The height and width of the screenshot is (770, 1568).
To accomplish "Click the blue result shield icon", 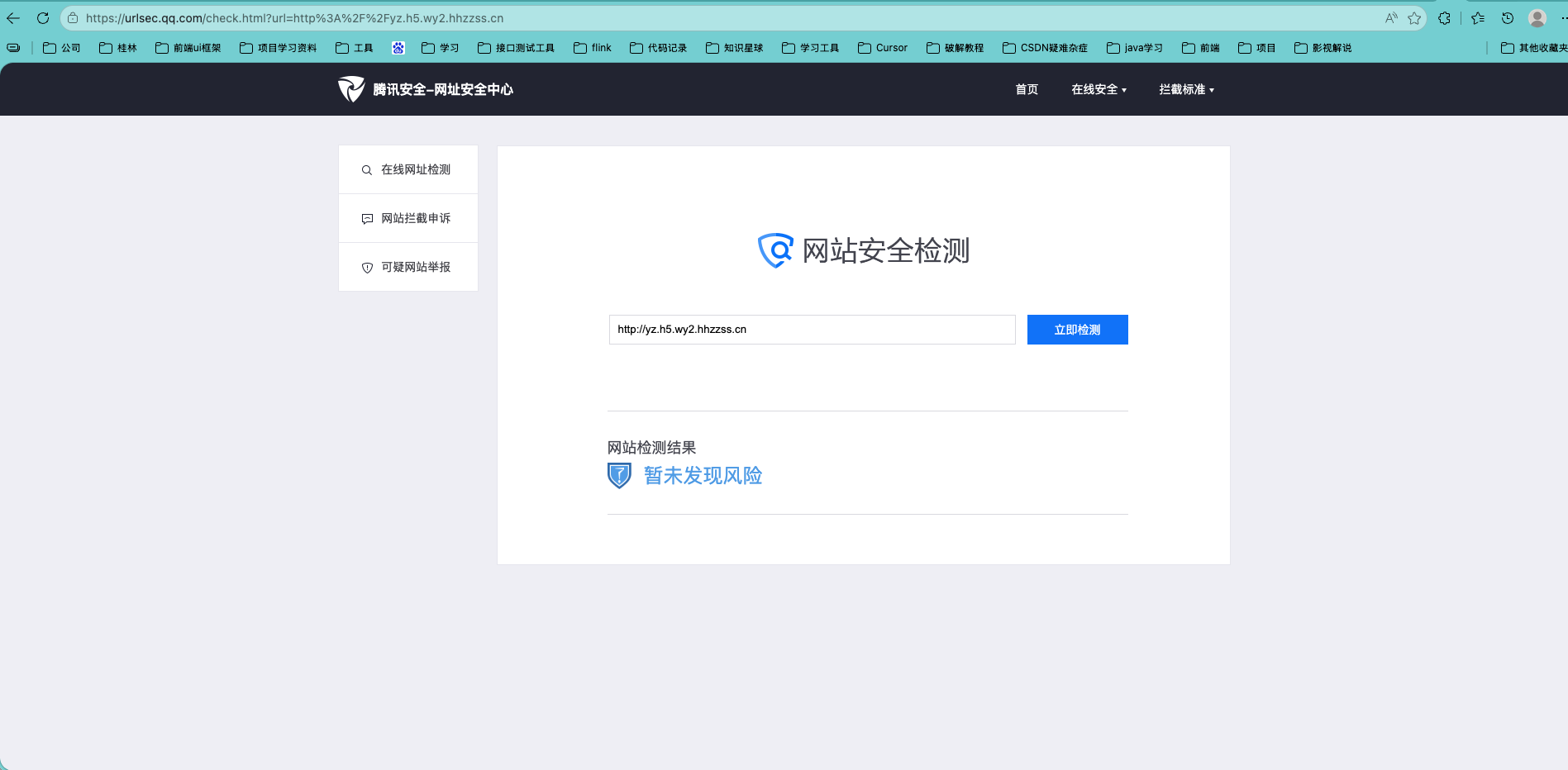I will [619, 476].
